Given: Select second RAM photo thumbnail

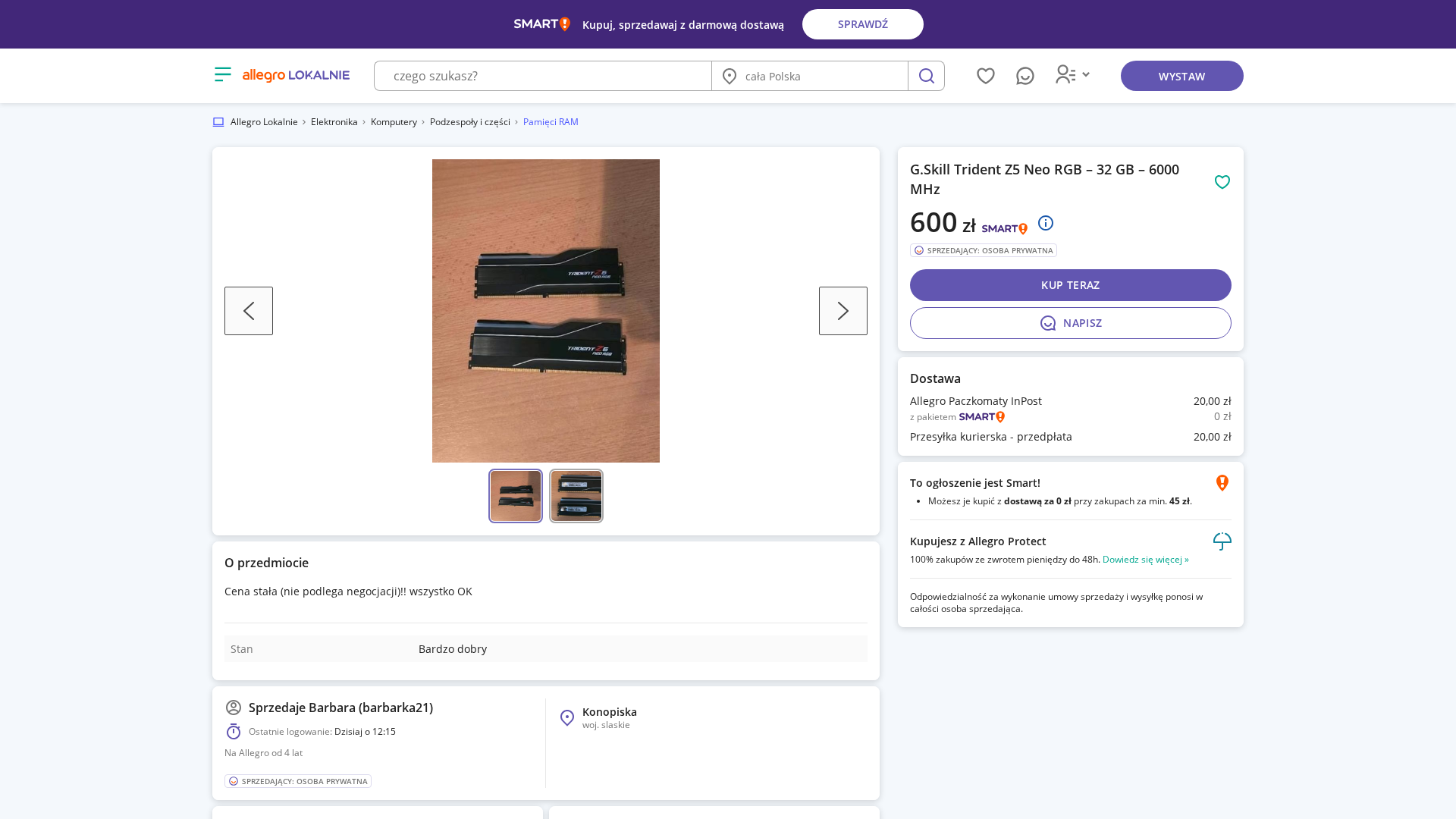Looking at the screenshot, I should [x=576, y=496].
